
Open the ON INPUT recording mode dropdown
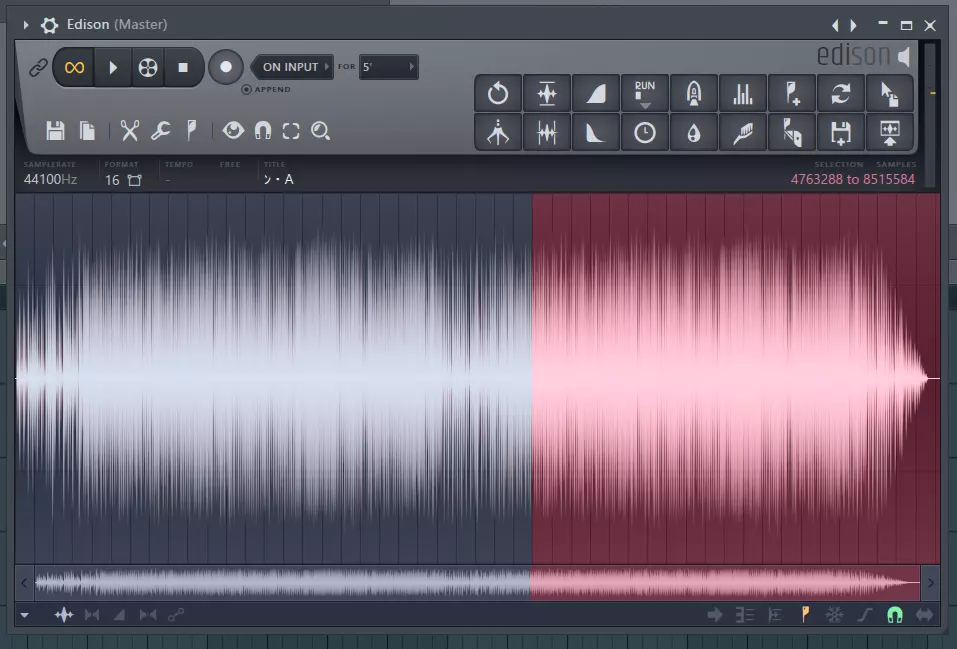point(290,67)
